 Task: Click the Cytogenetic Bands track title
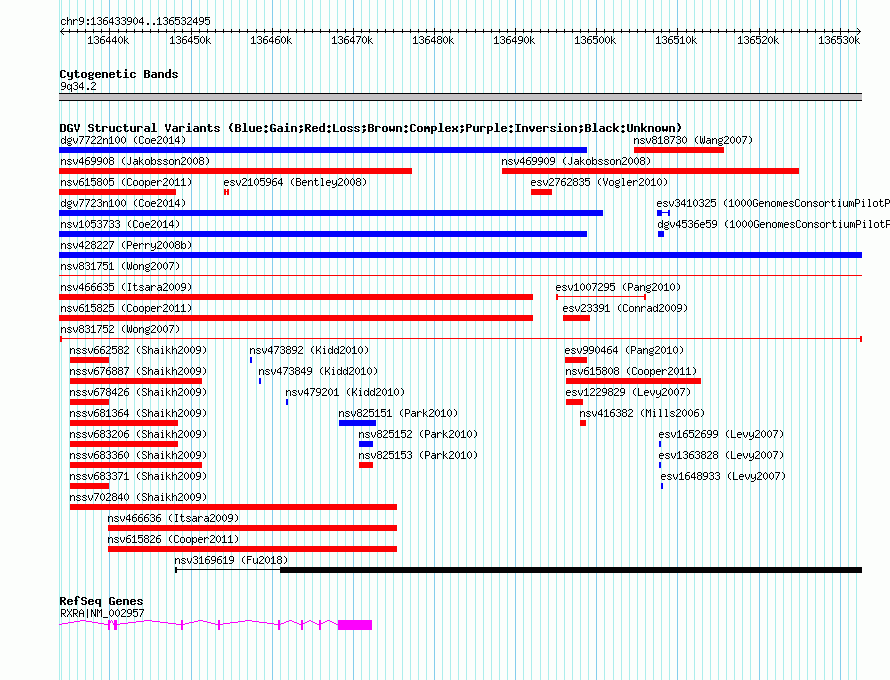pyautogui.click(x=119, y=74)
